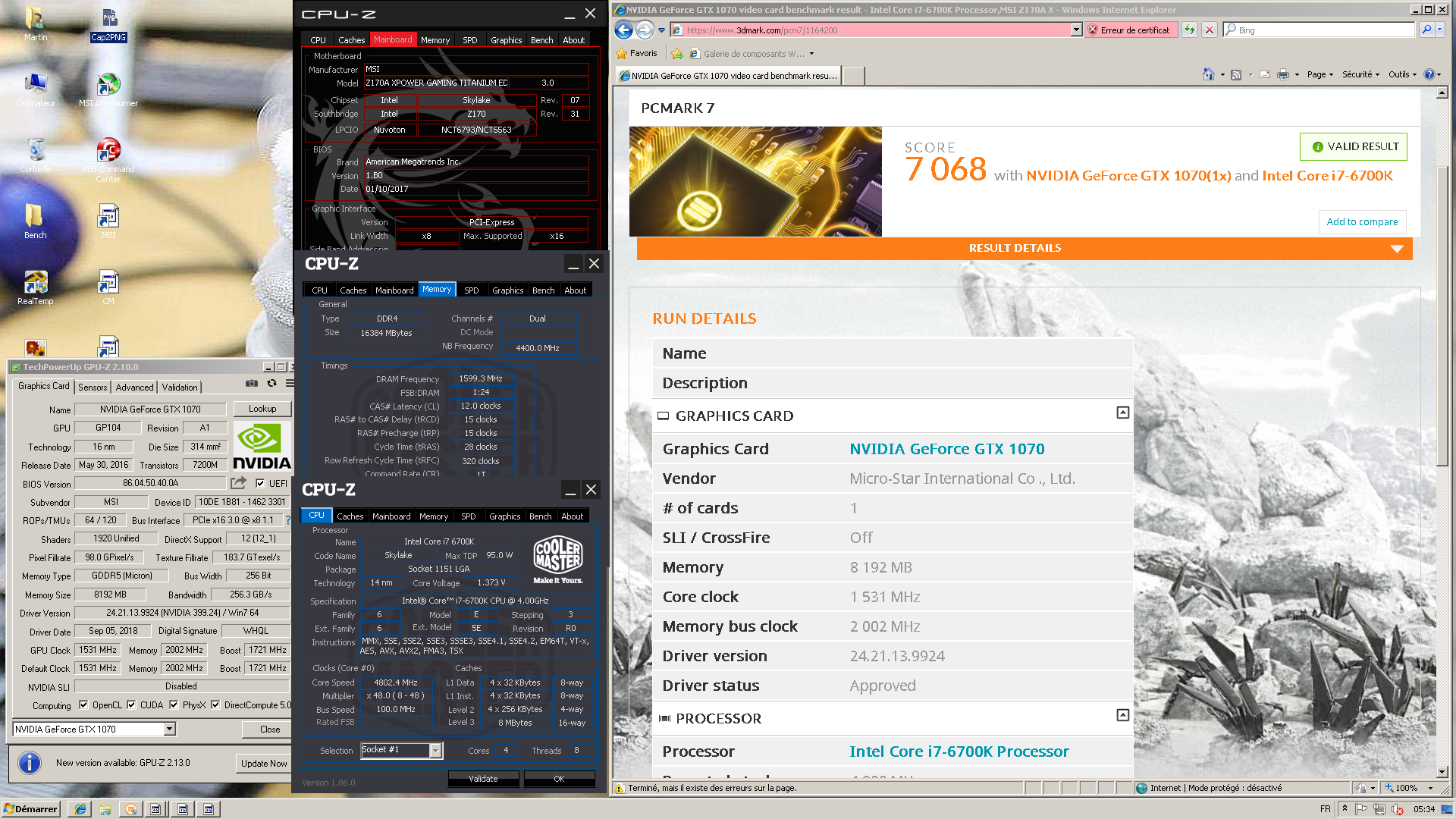
Task: Click the IE refresh page icon
Action: tap(1190, 30)
